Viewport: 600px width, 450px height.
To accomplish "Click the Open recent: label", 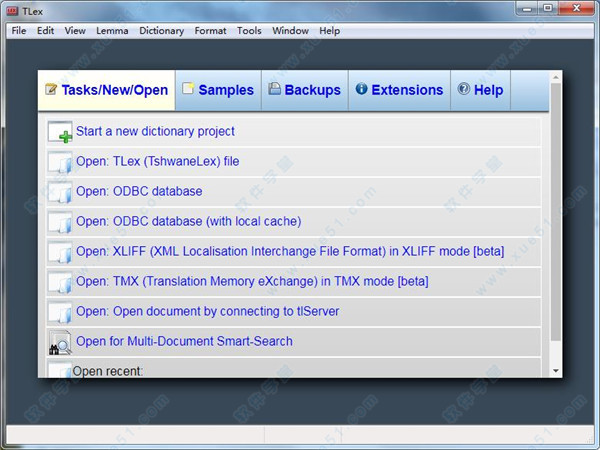I will (108, 371).
